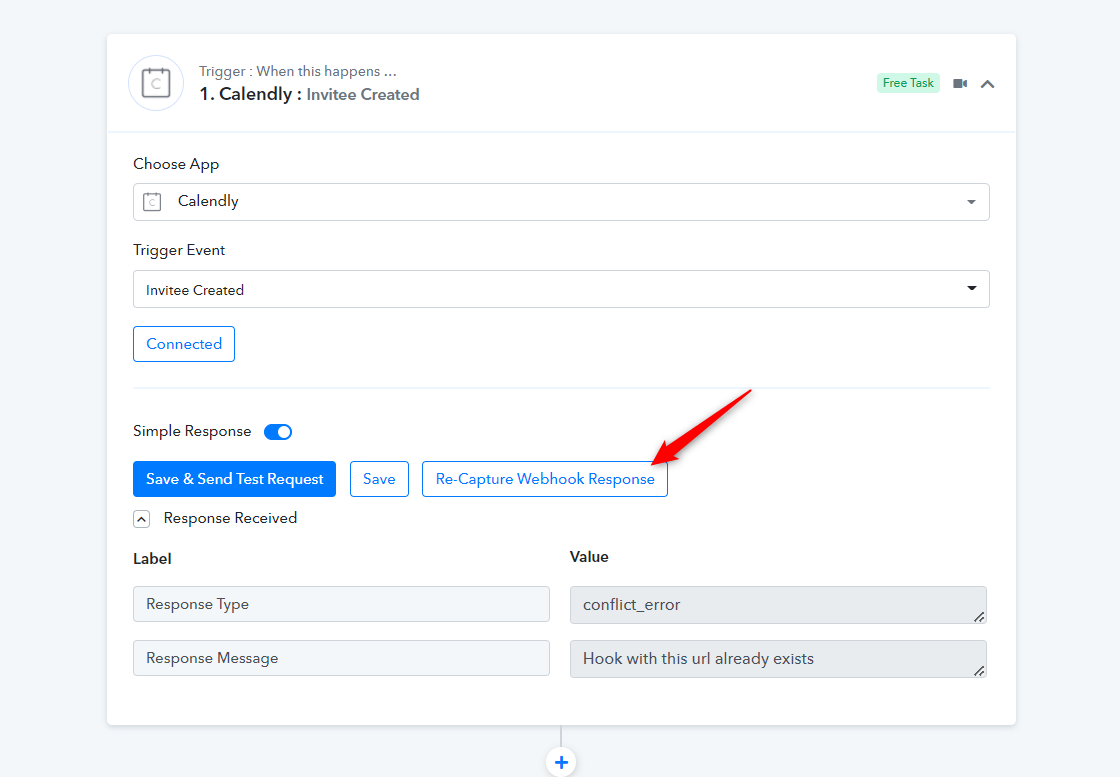Click the small Calendly icon in Choose App field
The height and width of the screenshot is (777, 1120).
[x=152, y=202]
